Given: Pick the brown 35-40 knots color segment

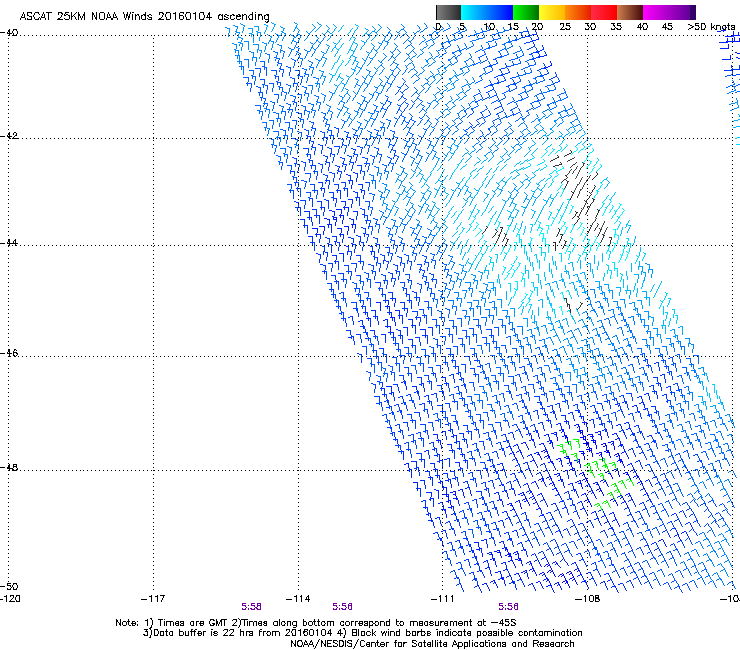Looking at the screenshot, I should [630, 12].
